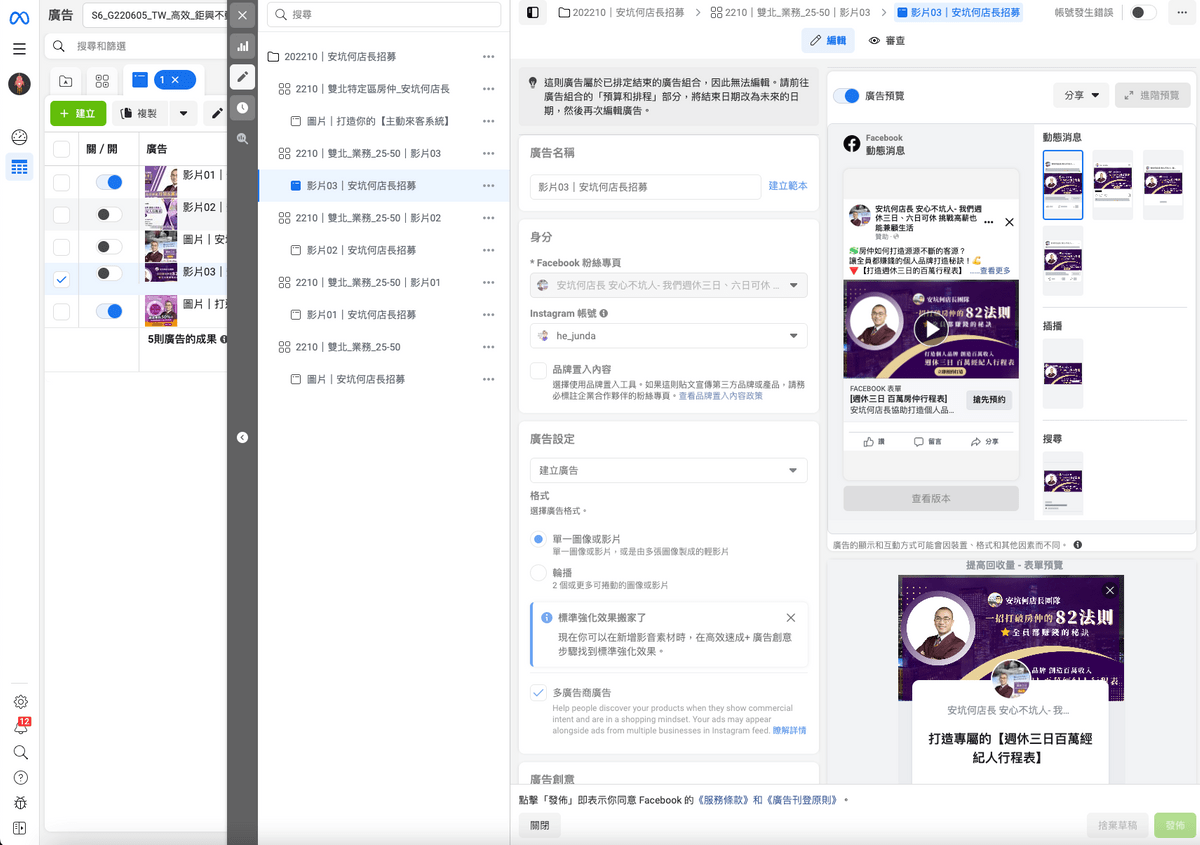Toggle the layout panel icon beside breadcrumb

click(x=533, y=13)
